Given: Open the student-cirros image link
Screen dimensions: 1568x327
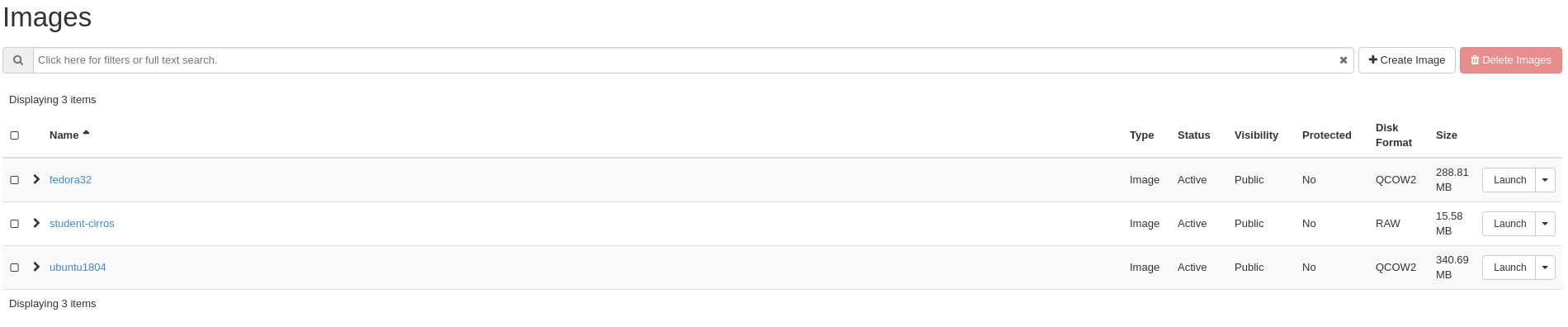Looking at the screenshot, I should [x=82, y=224].
